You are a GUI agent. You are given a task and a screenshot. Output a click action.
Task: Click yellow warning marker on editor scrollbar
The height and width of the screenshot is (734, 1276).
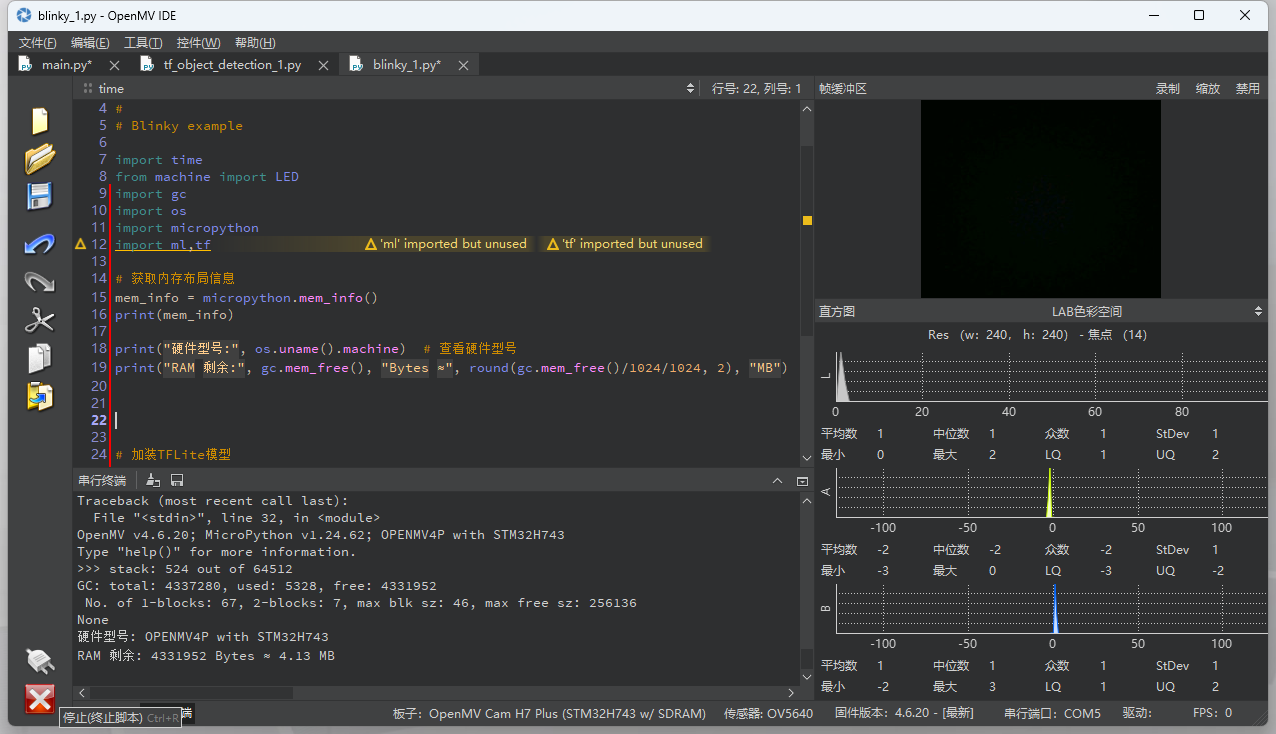[x=807, y=220]
